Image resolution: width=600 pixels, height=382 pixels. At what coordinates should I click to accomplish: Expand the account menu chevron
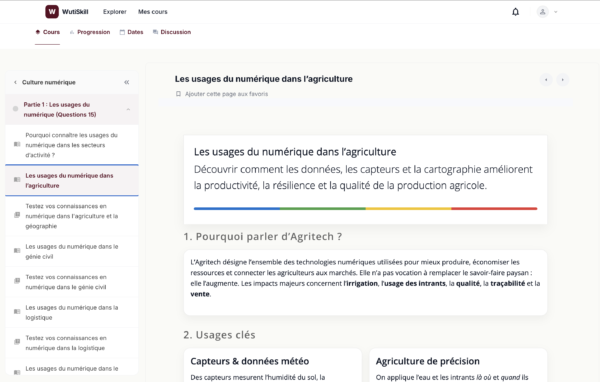tap(556, 12)
